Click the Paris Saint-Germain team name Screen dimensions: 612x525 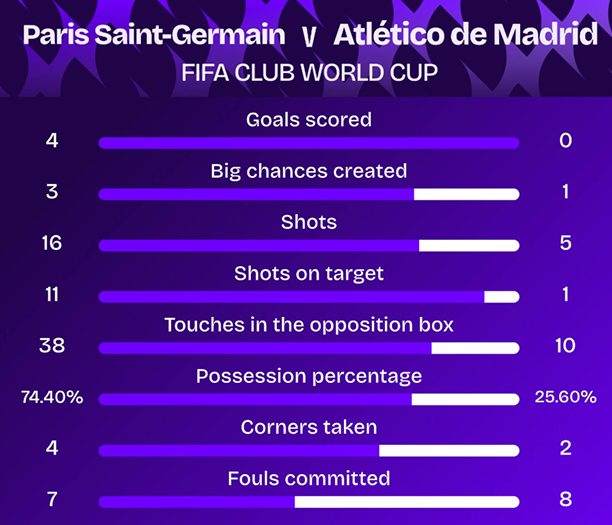point(154,35)
